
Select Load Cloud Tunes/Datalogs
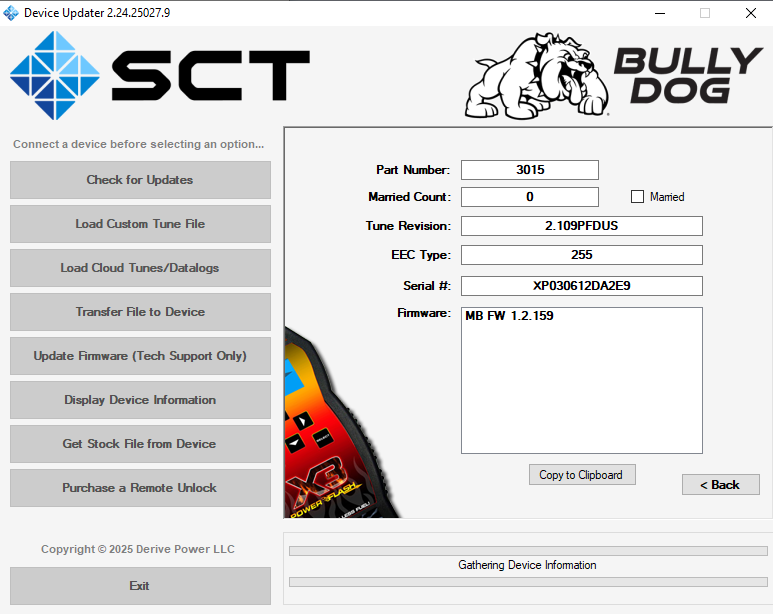140,268
